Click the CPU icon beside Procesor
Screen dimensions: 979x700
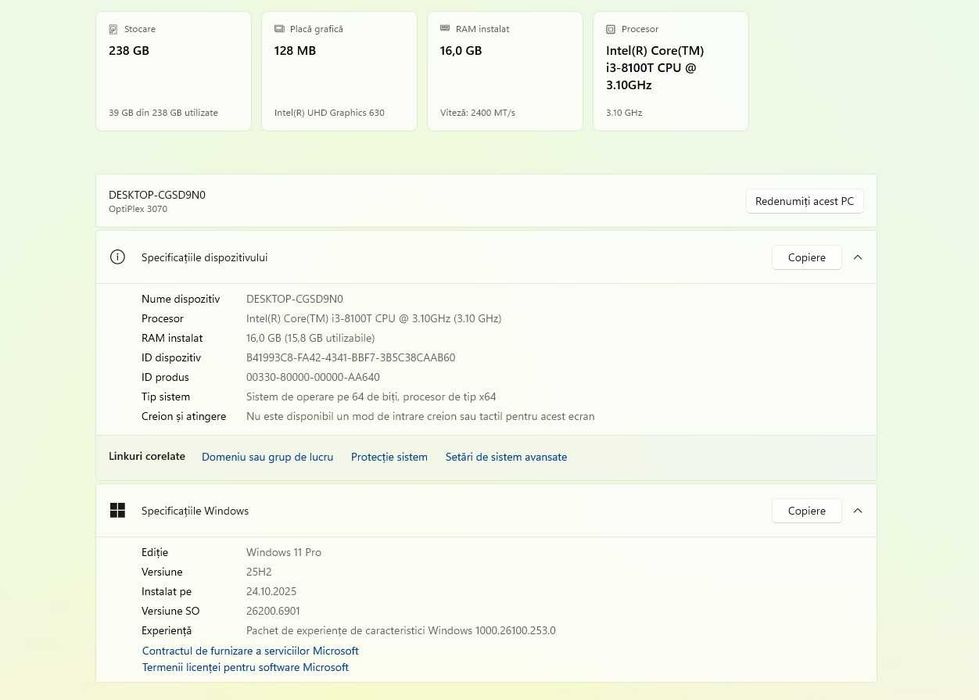tap(611, 29)
